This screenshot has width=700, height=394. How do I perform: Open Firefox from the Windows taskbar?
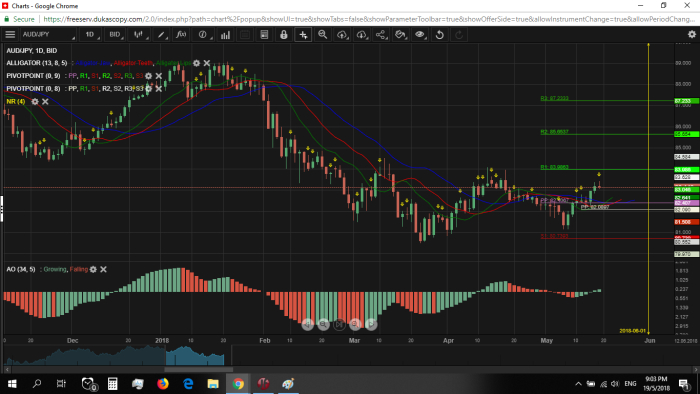click(x=163, y=383)
